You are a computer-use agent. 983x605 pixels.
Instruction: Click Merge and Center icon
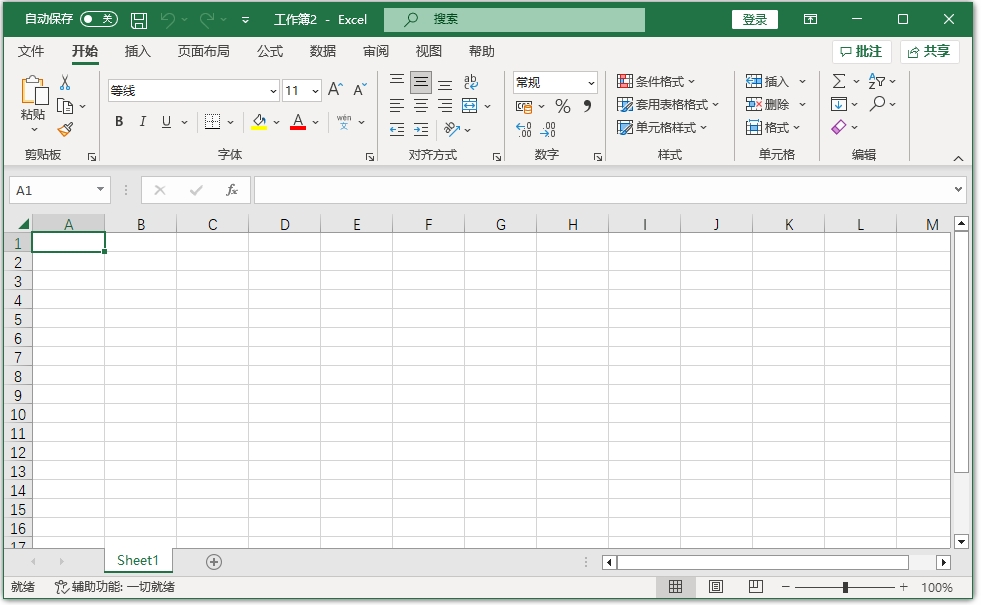[470, 105]
